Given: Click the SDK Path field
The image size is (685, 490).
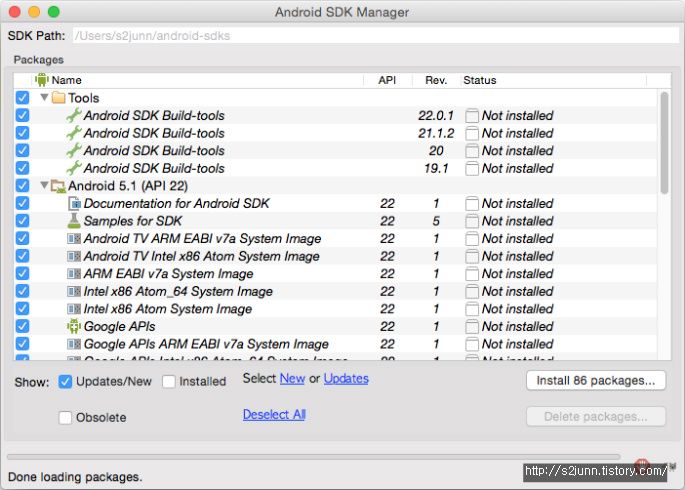Looking at the screenshot, I should pyautogui.click(x=376, y=35).
